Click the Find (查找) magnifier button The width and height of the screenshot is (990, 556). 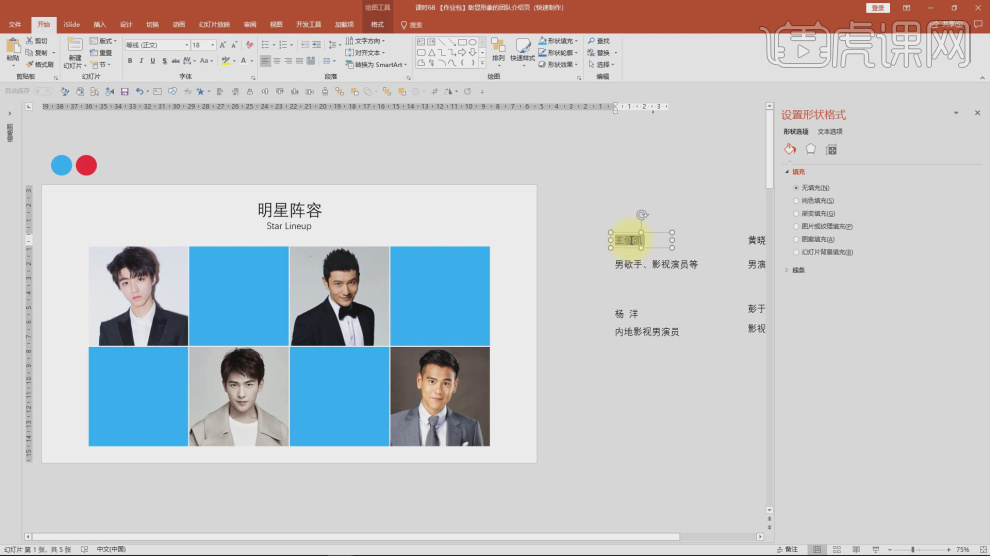pos(599,41)
